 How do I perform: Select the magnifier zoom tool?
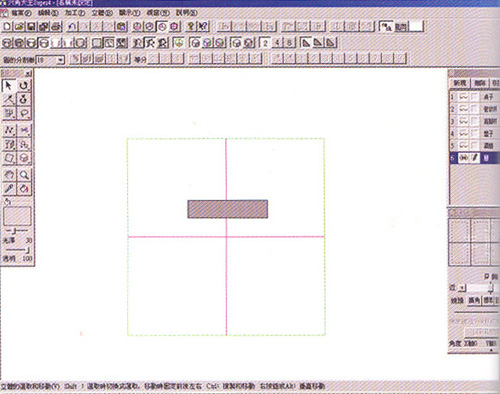click(24, 175)
